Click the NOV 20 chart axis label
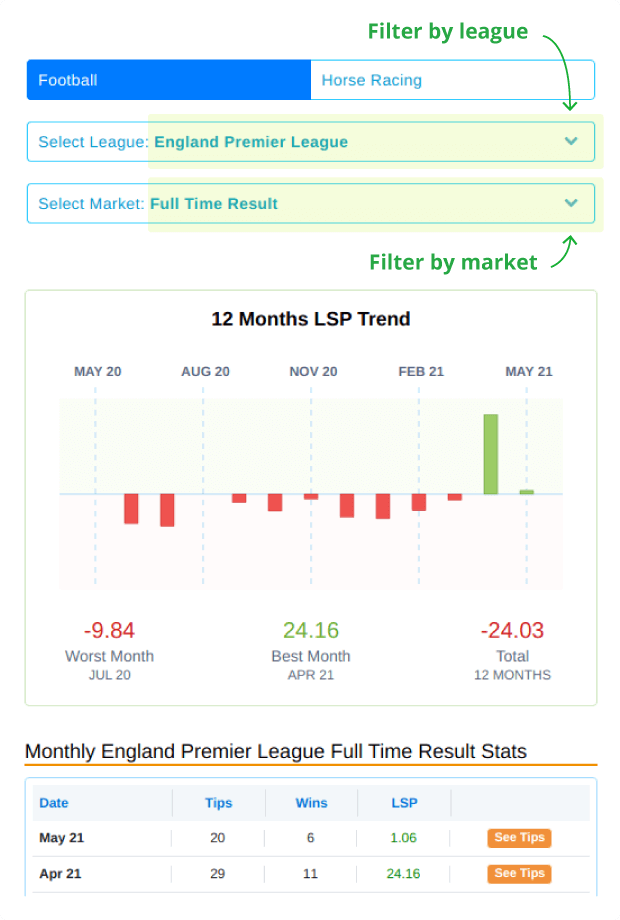The height and width of the screenshot is (920, 620). [x=313, y=371]
